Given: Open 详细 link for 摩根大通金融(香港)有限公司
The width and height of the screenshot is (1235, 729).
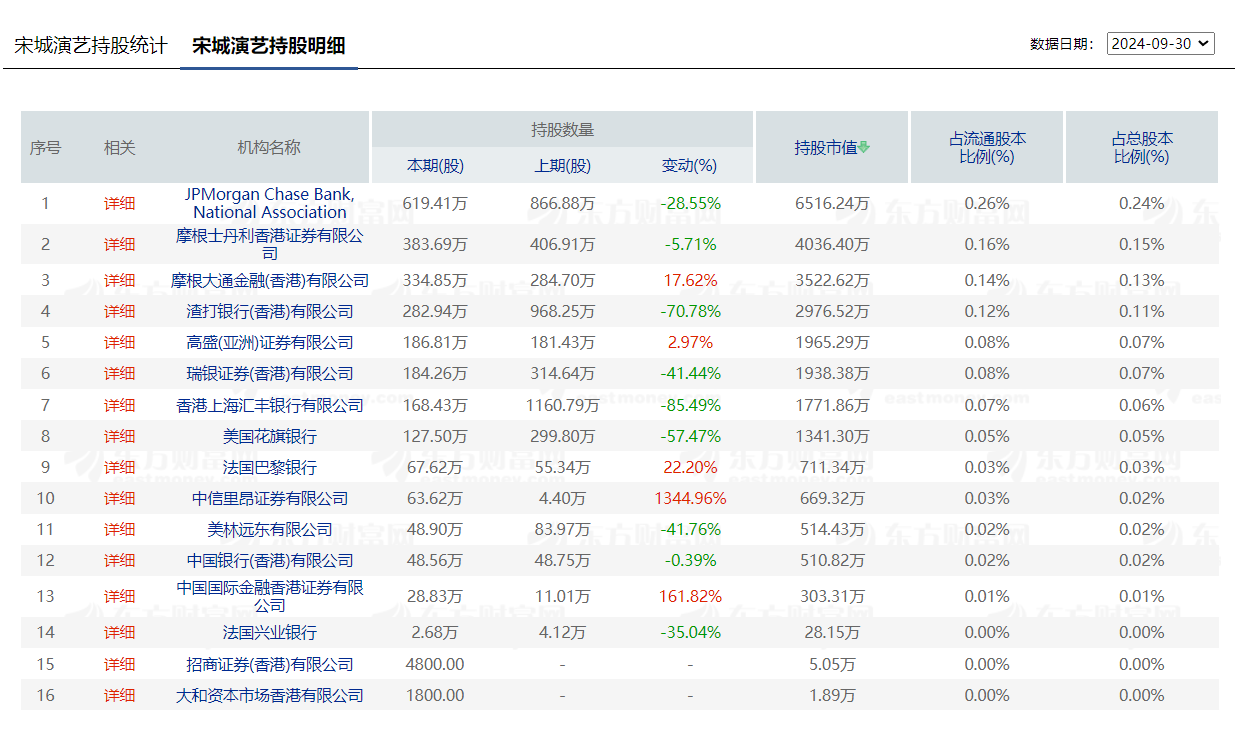Looking at the screenshot, I should coord(119,280).
